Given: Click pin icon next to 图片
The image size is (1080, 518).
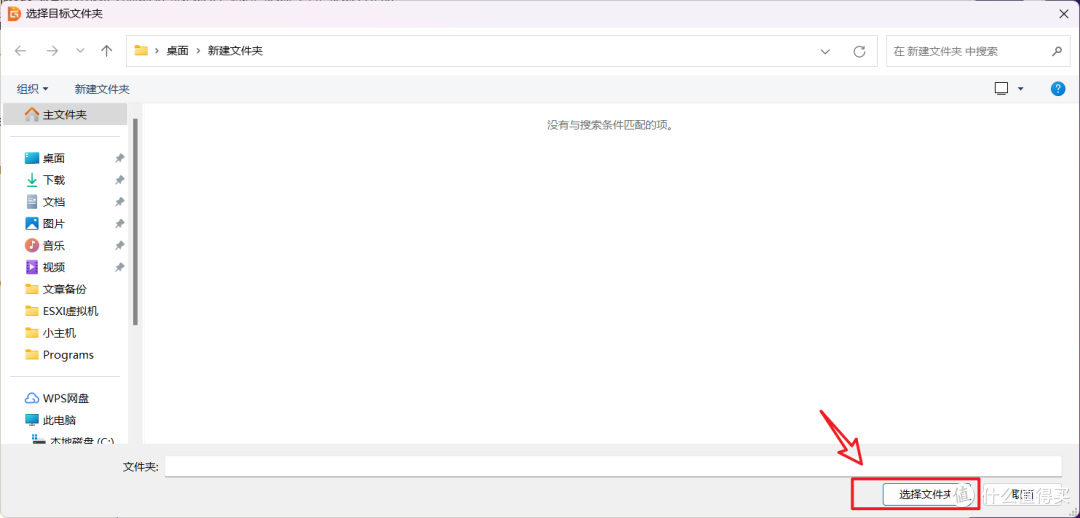Looking at the screenshot, I should click(119, 224).
